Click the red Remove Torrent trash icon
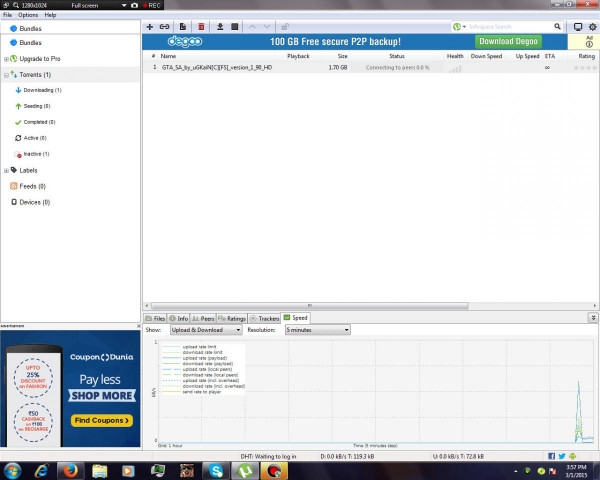The image size is (600, 480). tap(202, 26)
